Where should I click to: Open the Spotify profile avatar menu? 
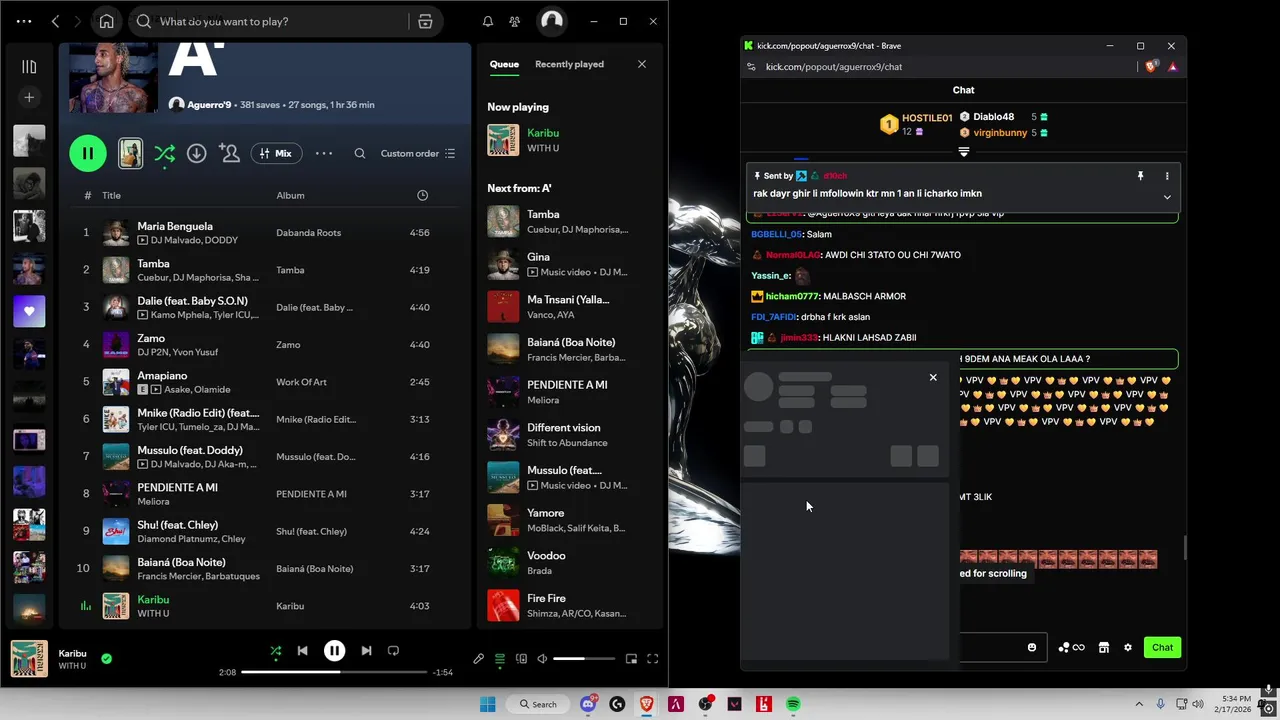pyautogui.click(x=551, y=21)
